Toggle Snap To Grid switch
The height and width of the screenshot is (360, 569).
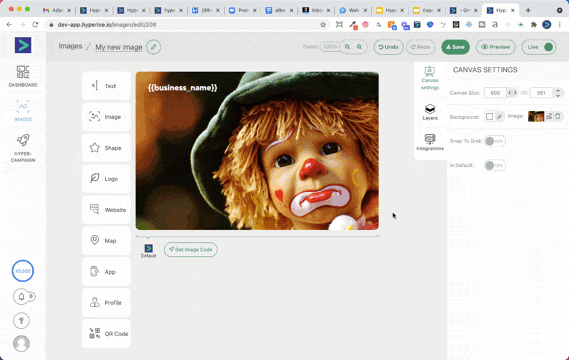(x=495, y=141)
